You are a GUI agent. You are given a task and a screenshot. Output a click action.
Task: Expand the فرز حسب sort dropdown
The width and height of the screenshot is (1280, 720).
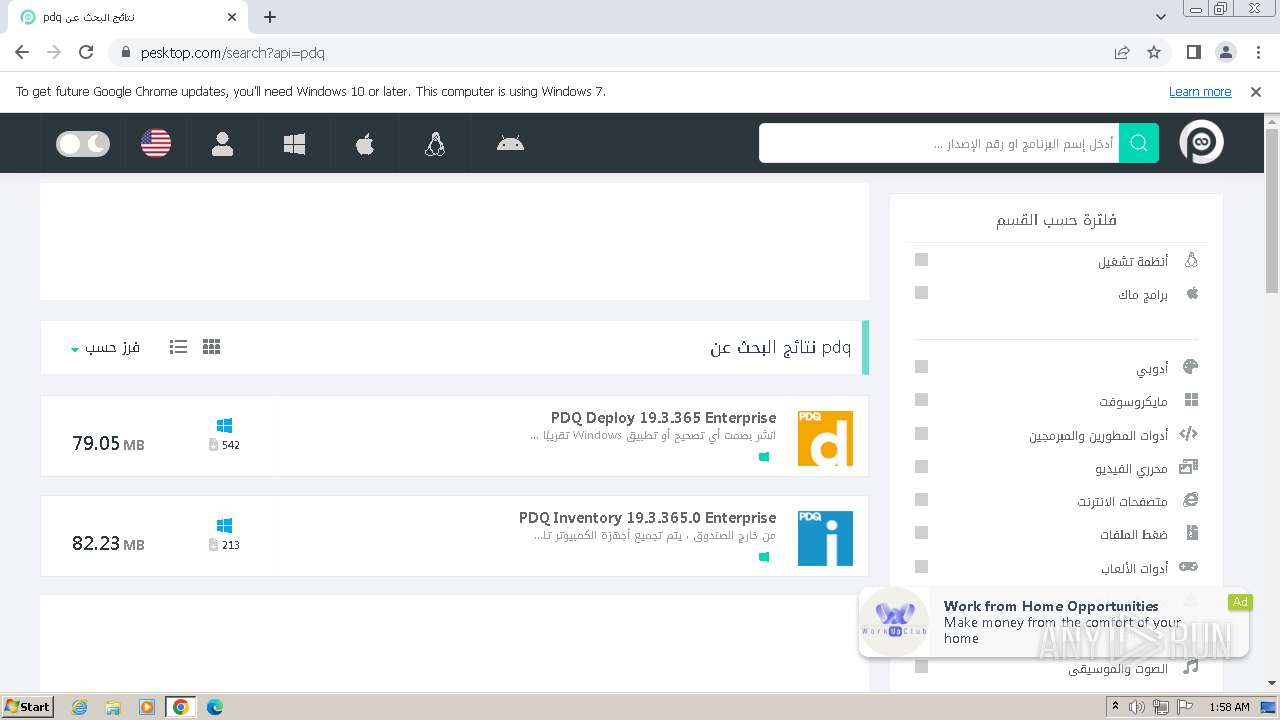point(105,347)
